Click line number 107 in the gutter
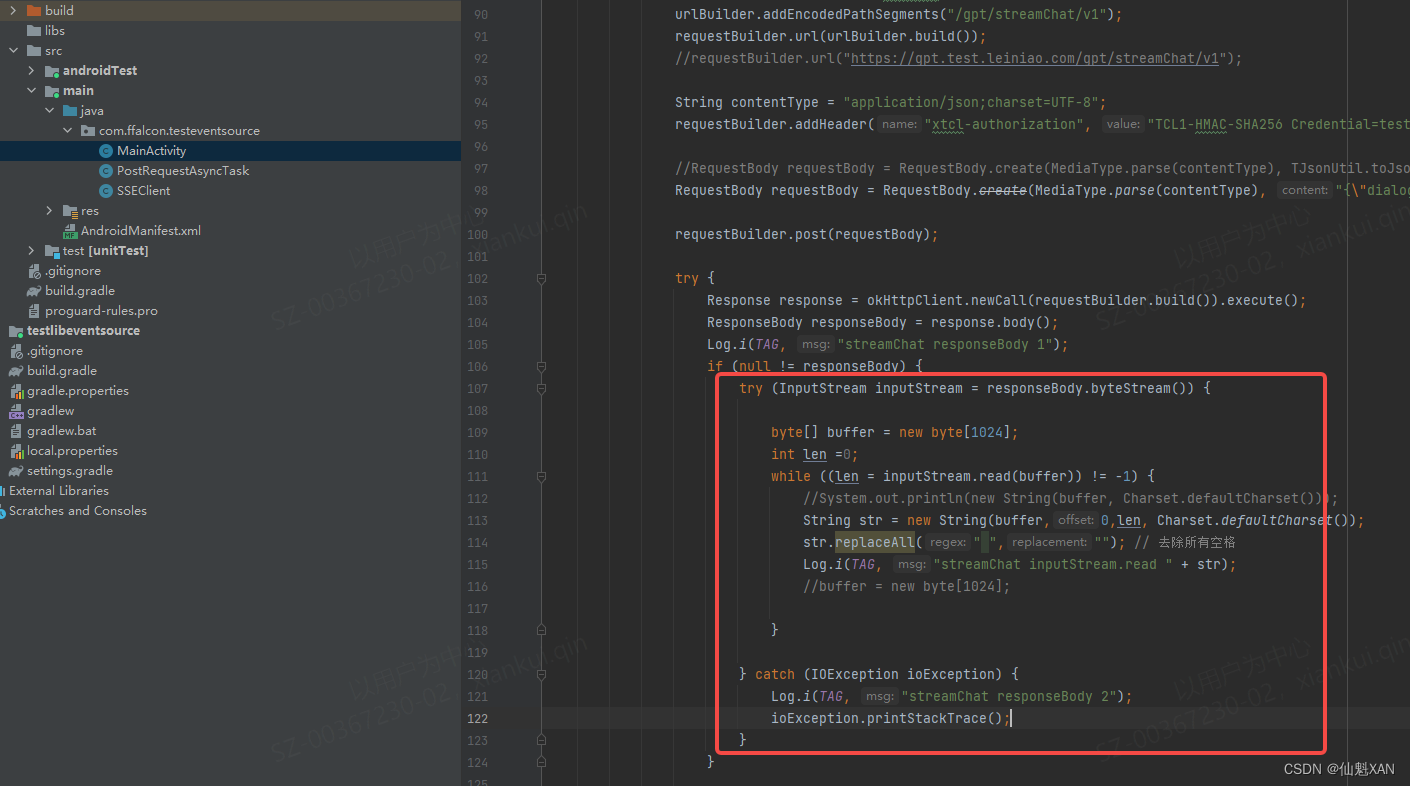Image resolution: width=1410 pixels, height=786 pixels. tap(477, 389)
